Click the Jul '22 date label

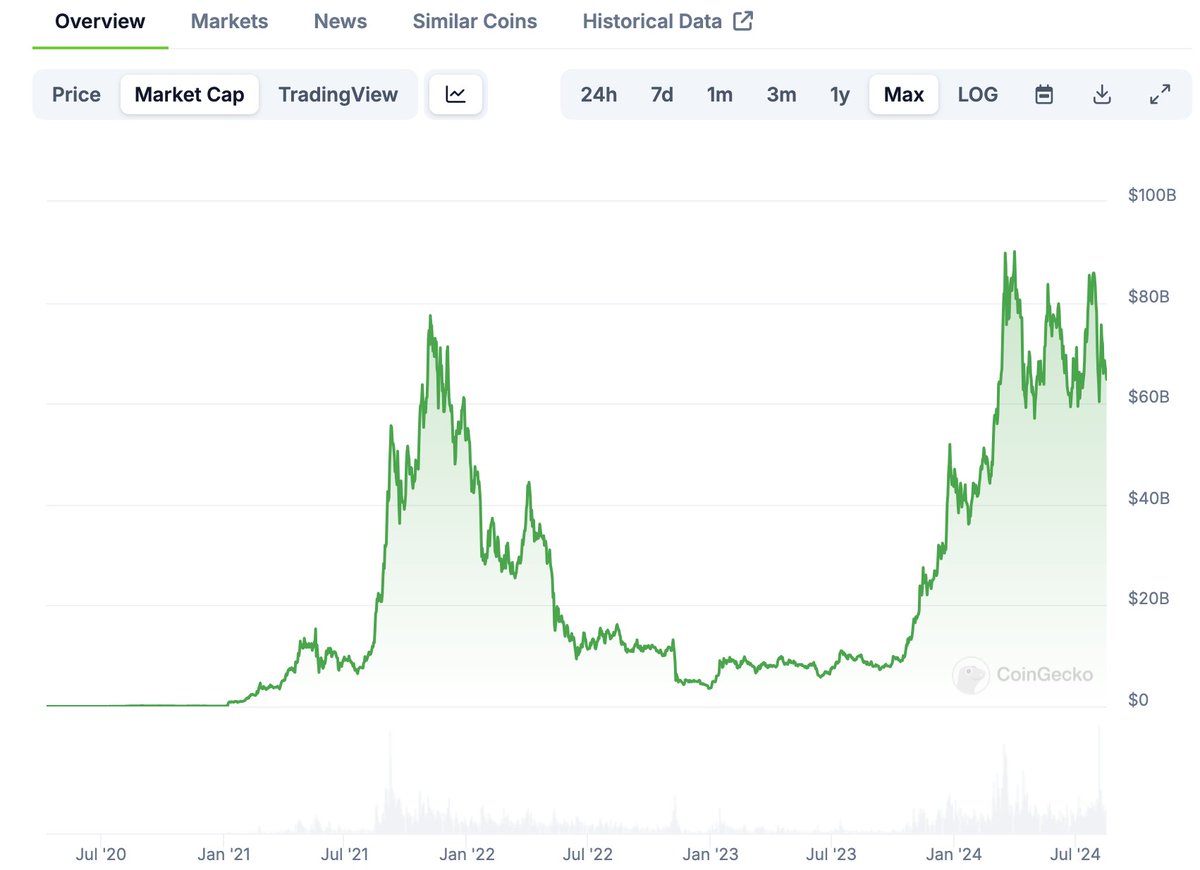coord(588,854)
